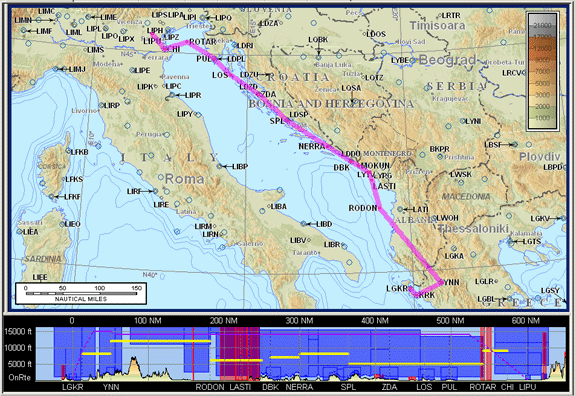Click the LGKR departure airport marker

tap(410, 288)
